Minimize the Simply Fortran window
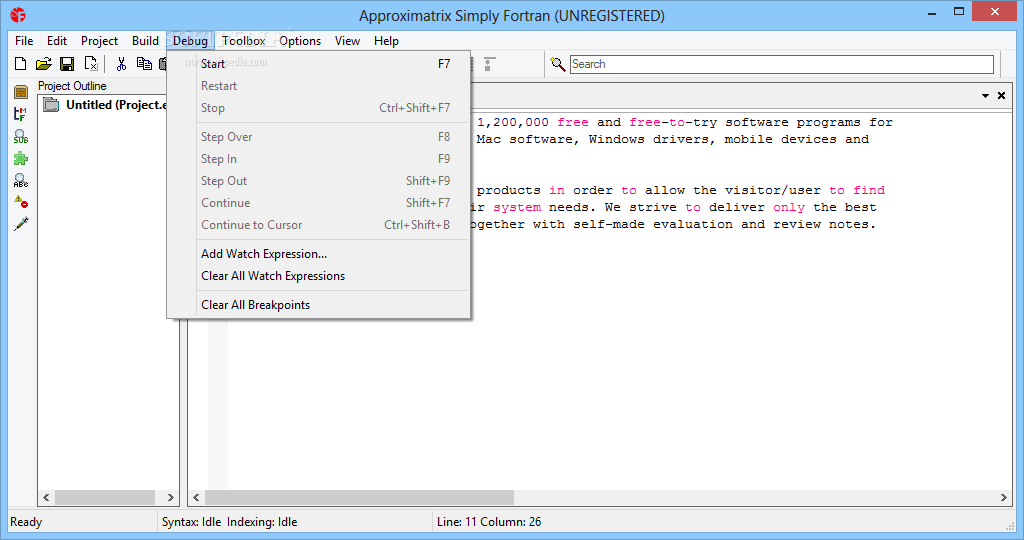The image size is (1024, 540). coord(933,12)
